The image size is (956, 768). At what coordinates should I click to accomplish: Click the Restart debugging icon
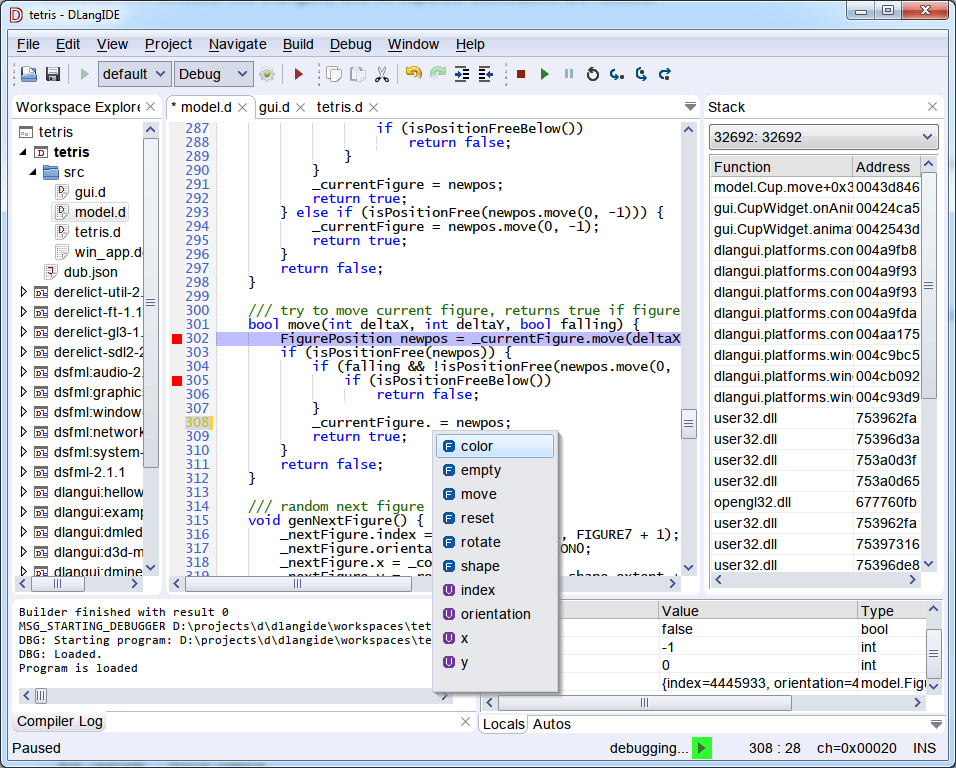592,74
